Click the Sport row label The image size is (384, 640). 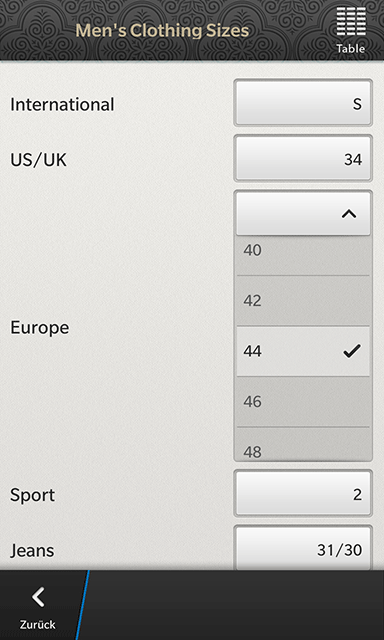(33, 496)
